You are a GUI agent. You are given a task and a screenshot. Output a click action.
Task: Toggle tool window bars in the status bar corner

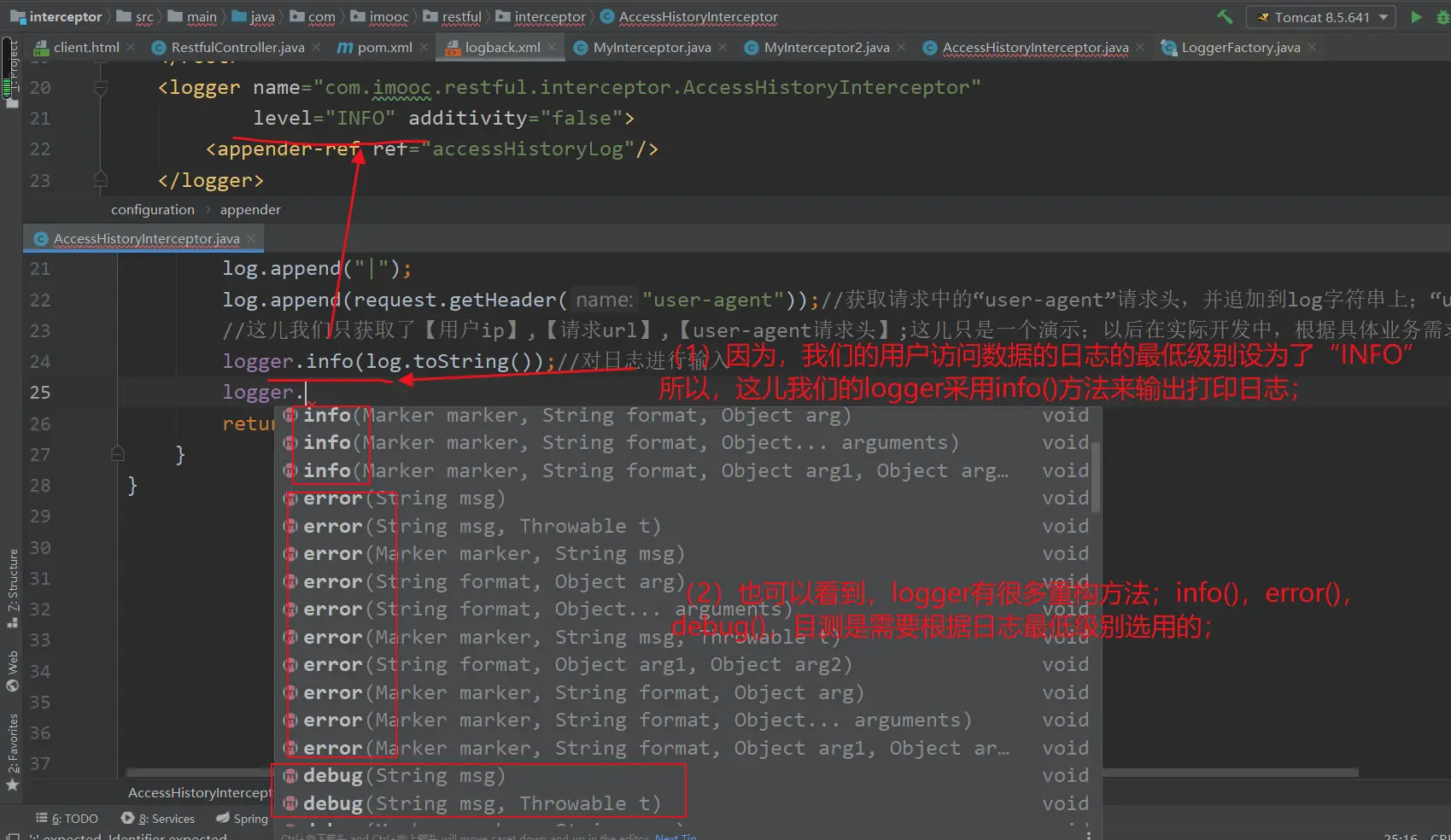point(12,837)
